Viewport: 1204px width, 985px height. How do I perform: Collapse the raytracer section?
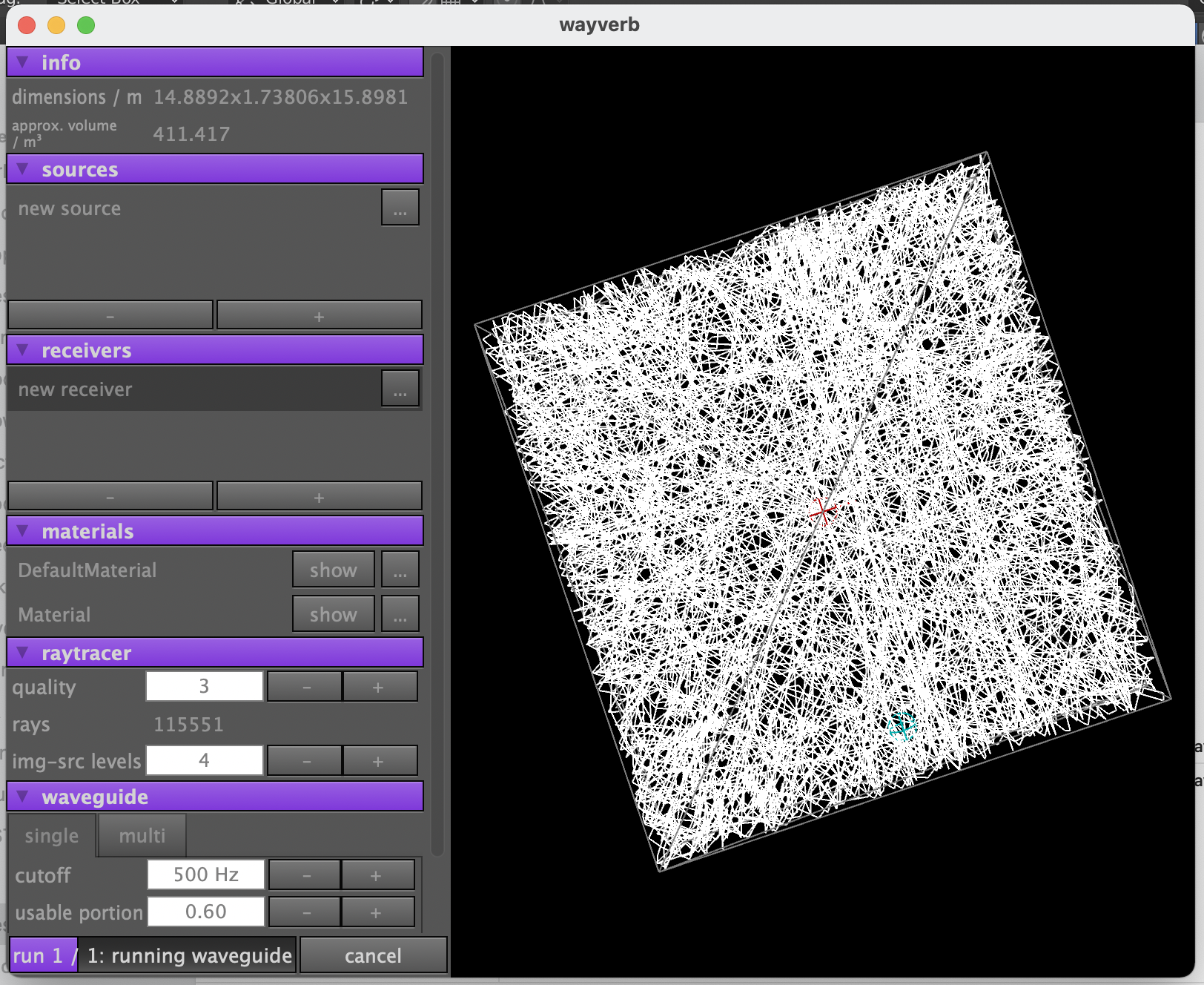[23, 653]
